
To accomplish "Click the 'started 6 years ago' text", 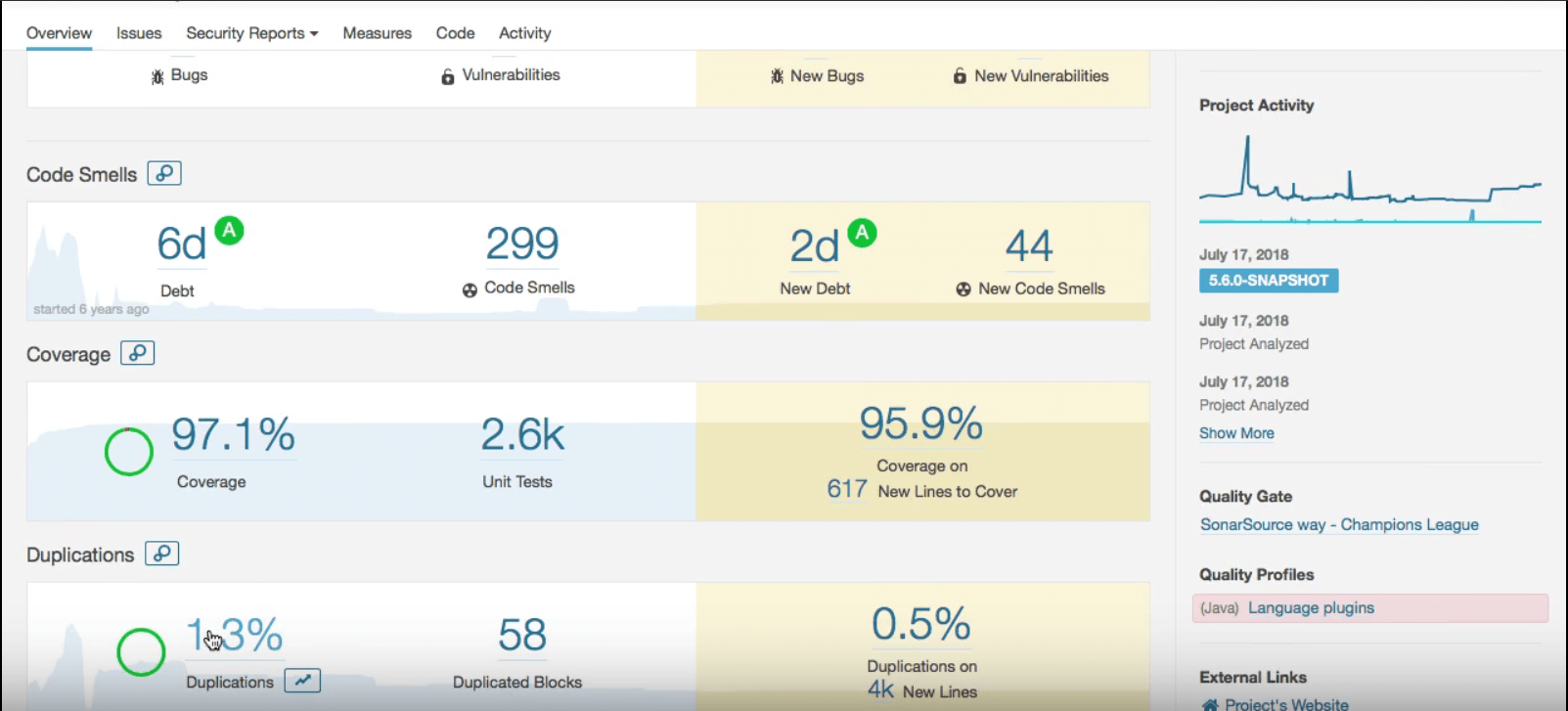I will (x=91, y=309).
